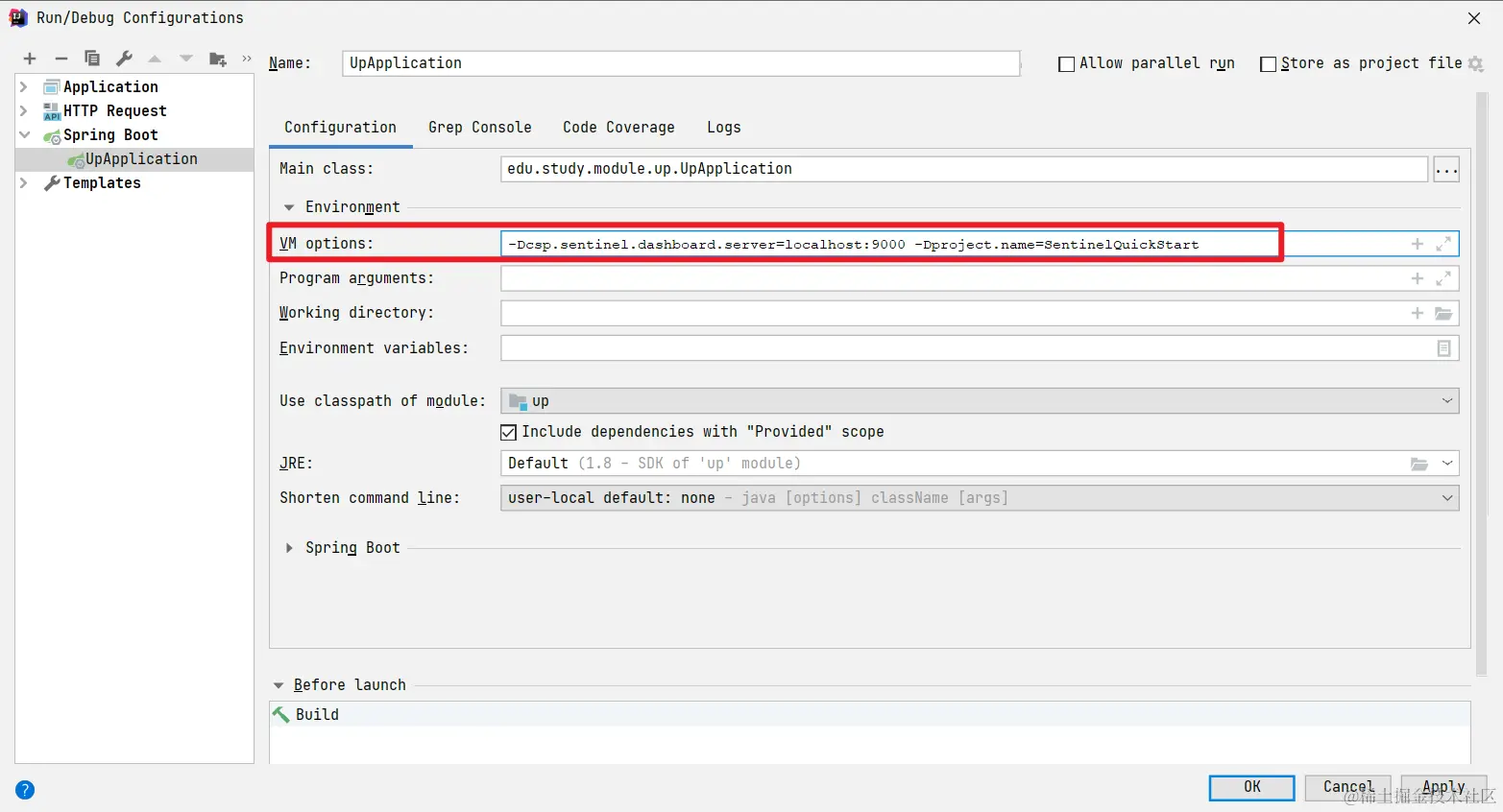Click the Templates wrench icon
1503x812 pixels.
click(x=52, y=183)
